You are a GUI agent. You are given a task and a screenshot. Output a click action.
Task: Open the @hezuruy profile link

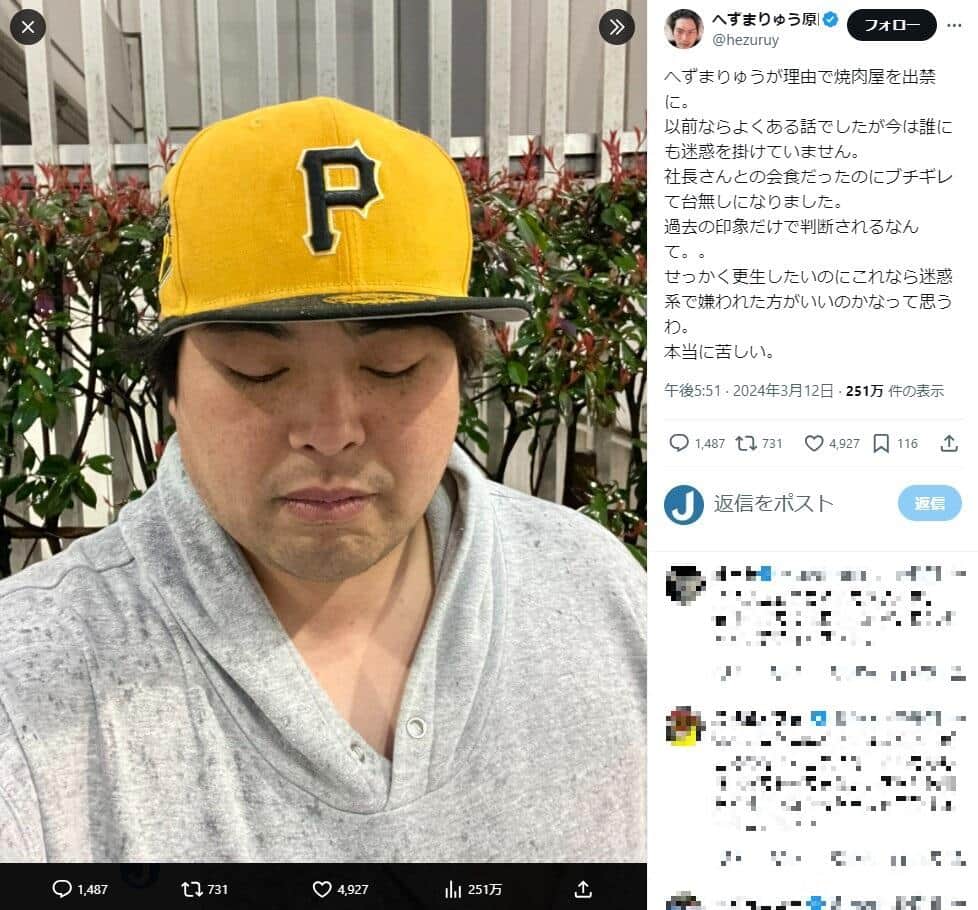pos(745,40)
